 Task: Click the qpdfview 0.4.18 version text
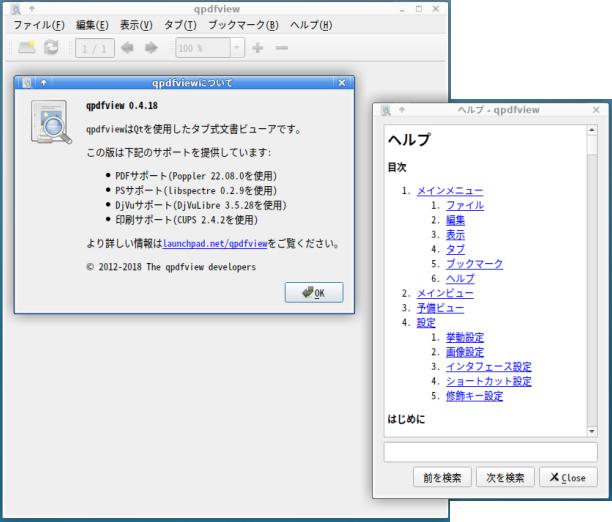click(122, 105)
